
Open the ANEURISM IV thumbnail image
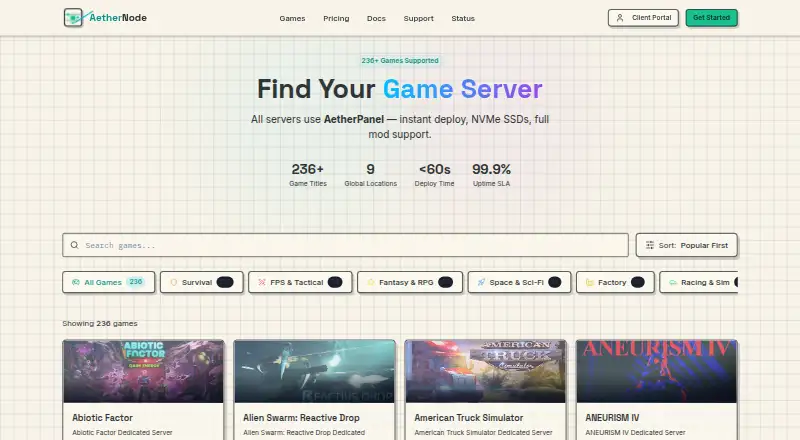pos(657,372)
